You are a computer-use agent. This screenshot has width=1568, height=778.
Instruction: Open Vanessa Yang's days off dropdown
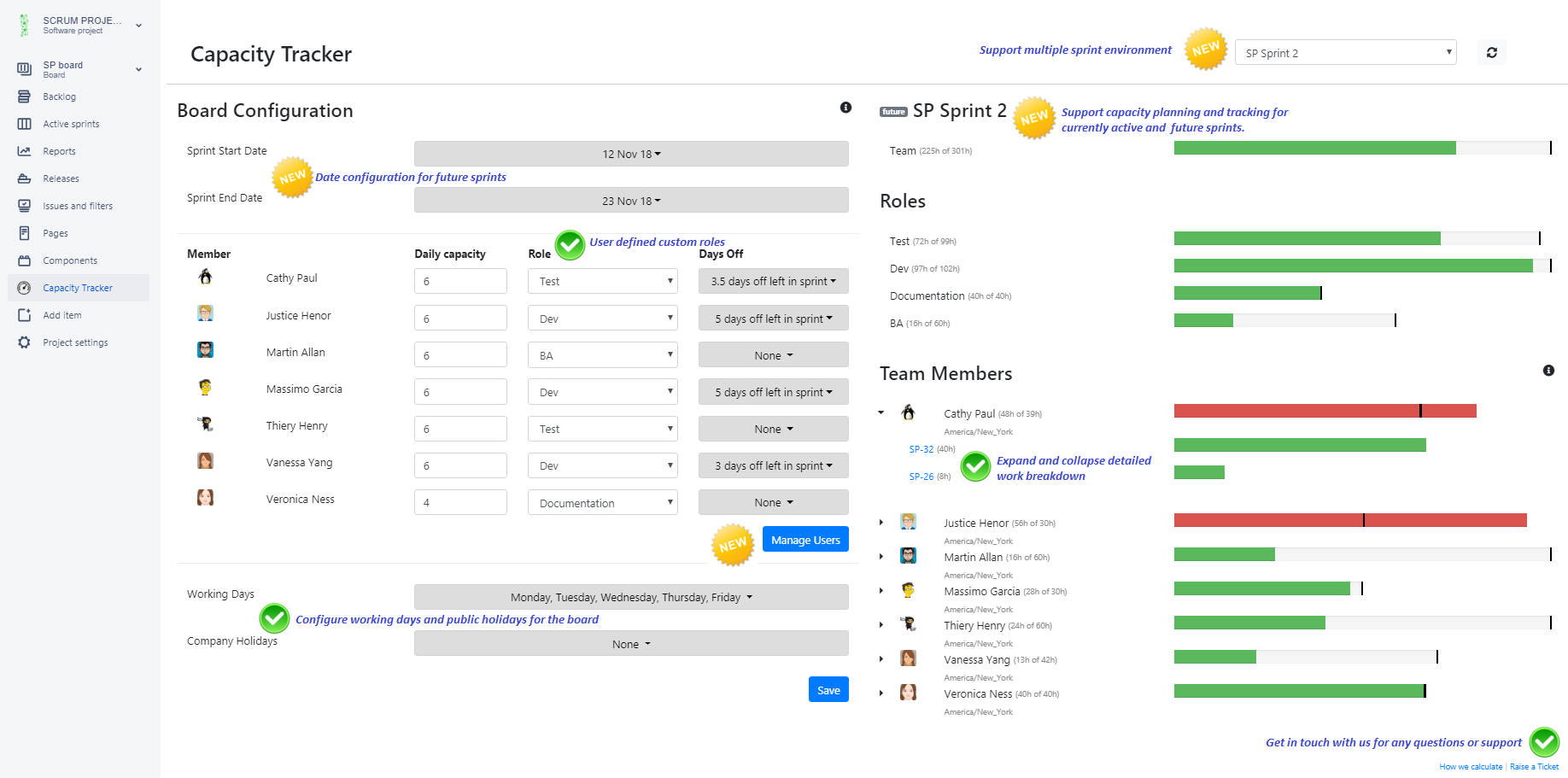(x=774, y=465)
